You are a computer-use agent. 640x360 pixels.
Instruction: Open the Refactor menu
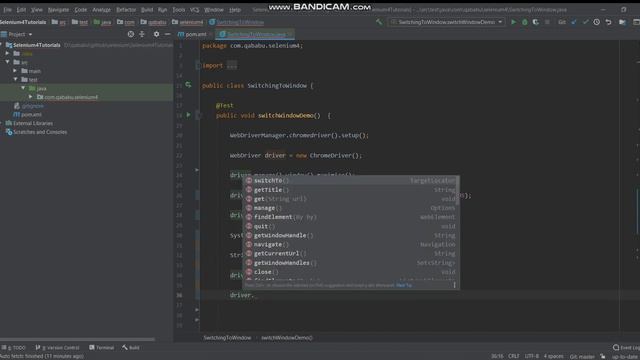(x=126, y=9)
